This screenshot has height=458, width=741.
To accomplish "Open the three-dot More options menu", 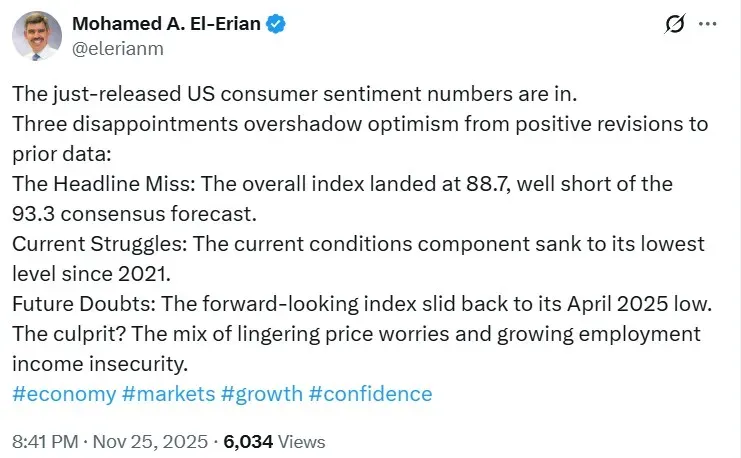I will [708, 24].
